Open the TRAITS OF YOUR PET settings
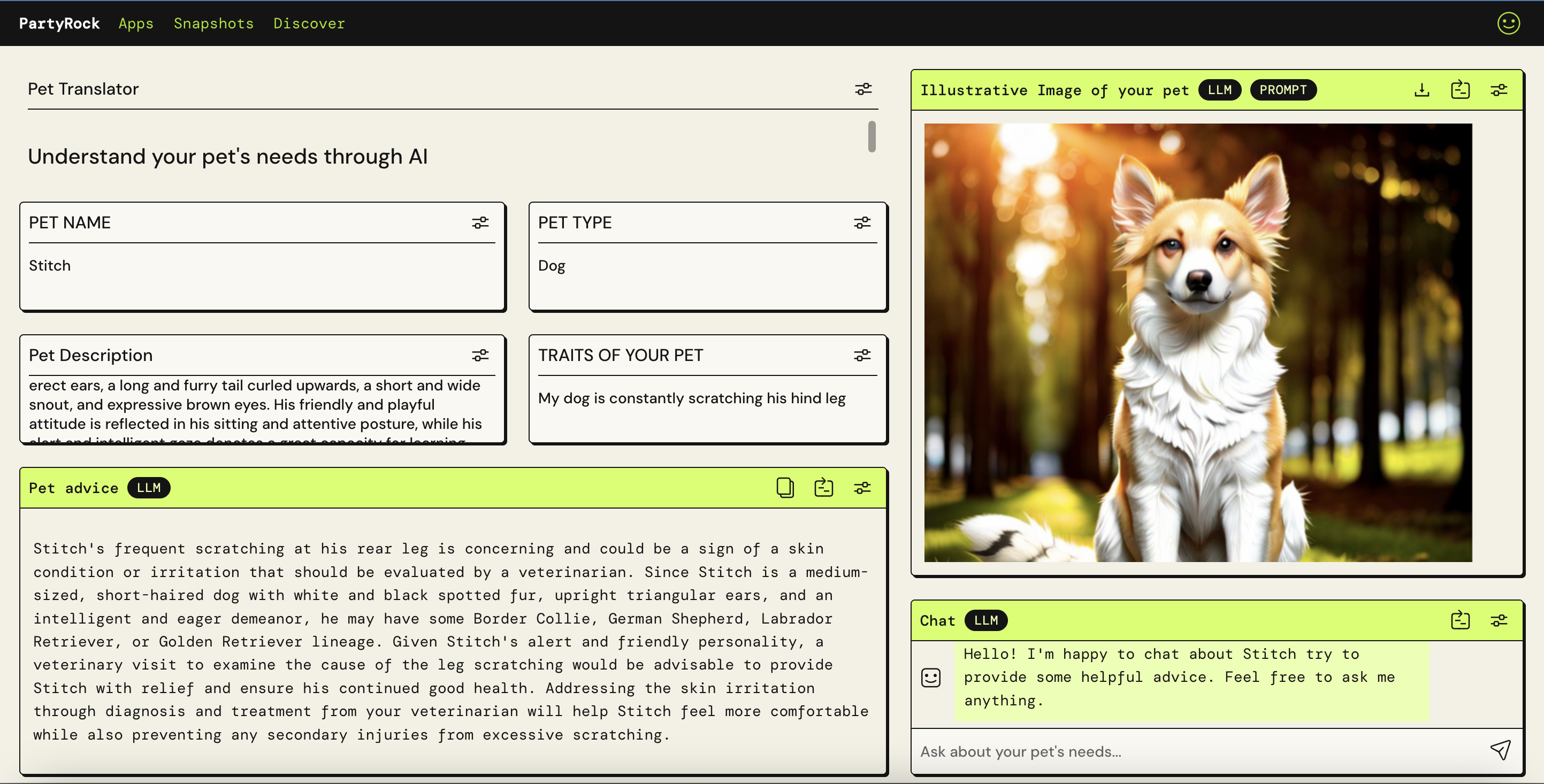The width and height of the screenshot is (1544, 784). point(862,355)
